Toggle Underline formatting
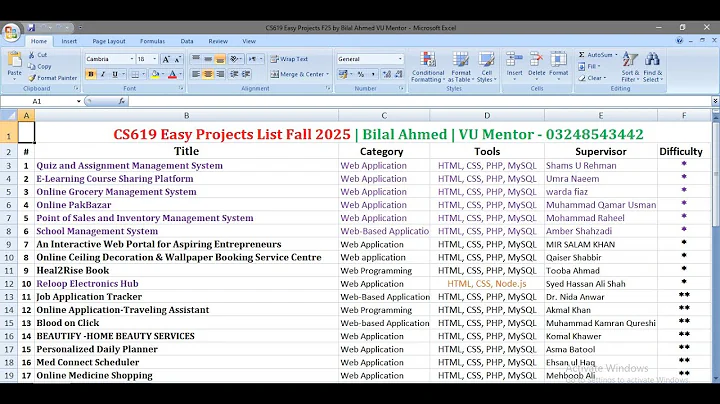This screenshot has width=720, height=404. (x=115, y=74)
